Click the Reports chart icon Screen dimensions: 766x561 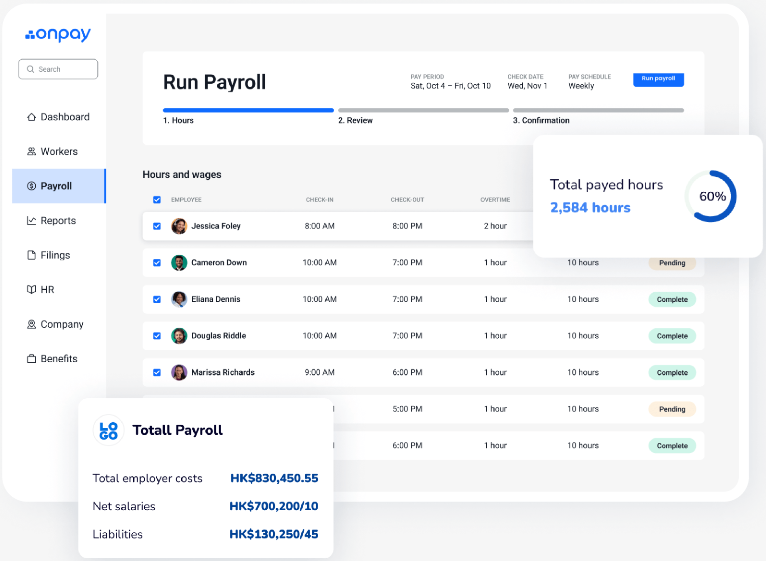pos(32,221)
